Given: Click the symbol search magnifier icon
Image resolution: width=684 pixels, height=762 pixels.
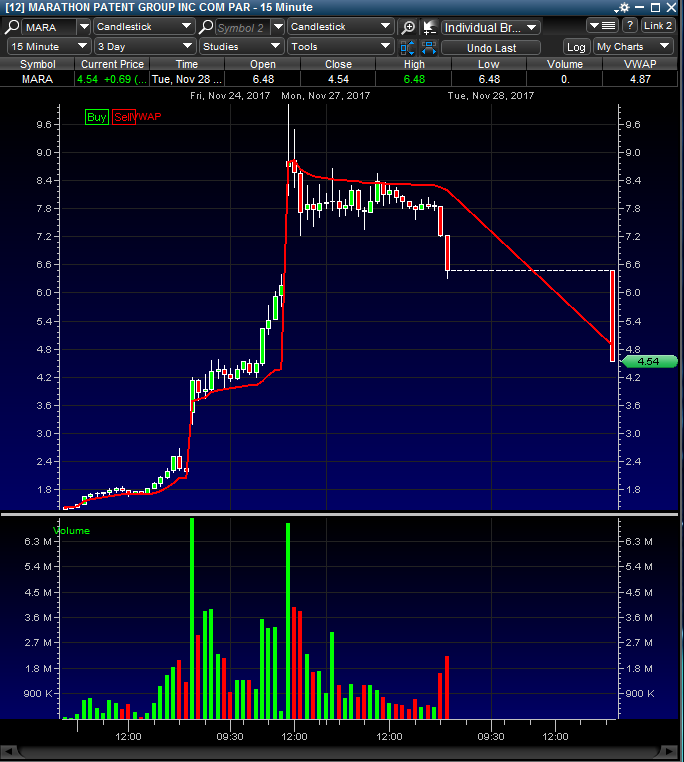Looking at the screenshot, I should tap(11, 27).
